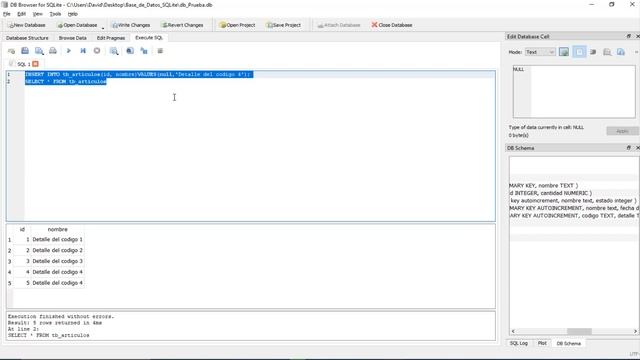
Task: Click the lines icon at SQL toolbar end
Action: tap(160, 51)
